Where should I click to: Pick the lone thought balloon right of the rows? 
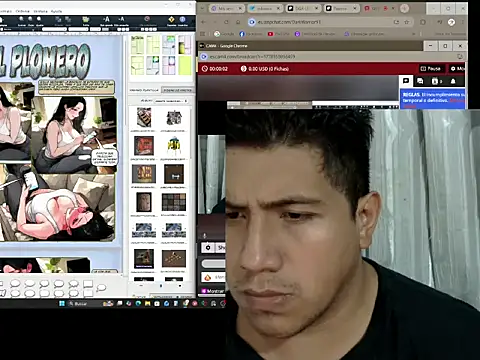(x=101, y=287)
